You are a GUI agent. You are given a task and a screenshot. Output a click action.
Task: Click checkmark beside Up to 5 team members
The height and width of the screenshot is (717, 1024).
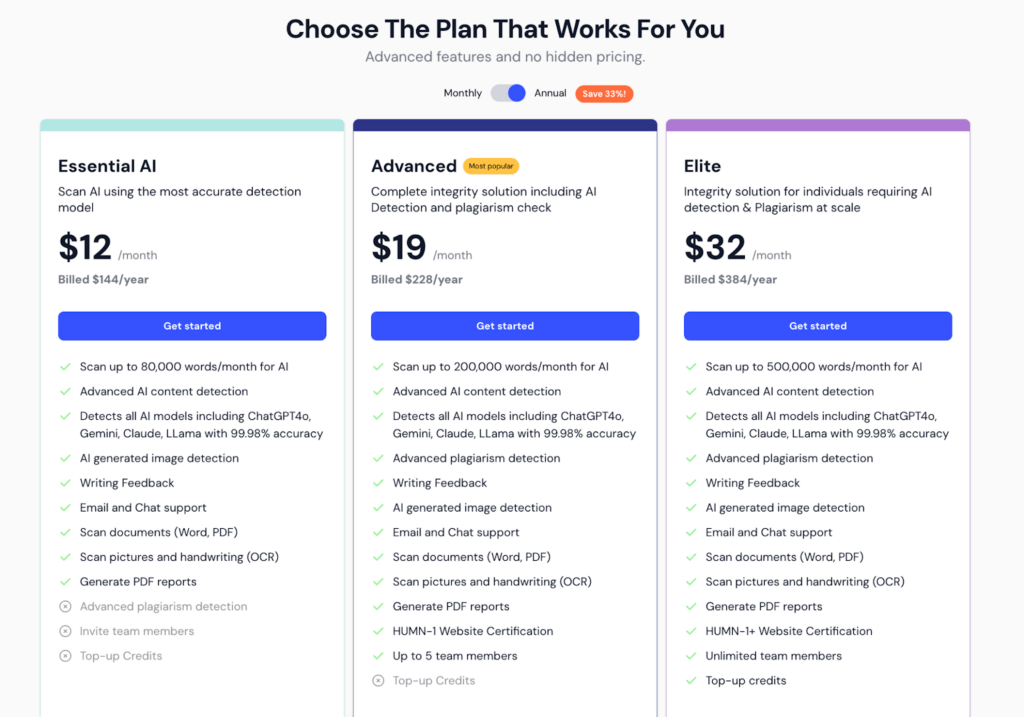click(x=378, y=656)
